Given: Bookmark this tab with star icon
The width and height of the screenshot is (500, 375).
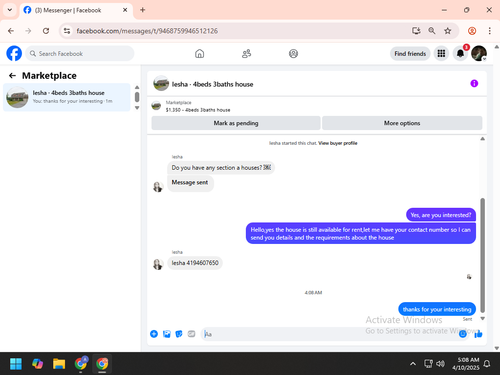Looking at the screenshot, I should [x=448, y=31].
